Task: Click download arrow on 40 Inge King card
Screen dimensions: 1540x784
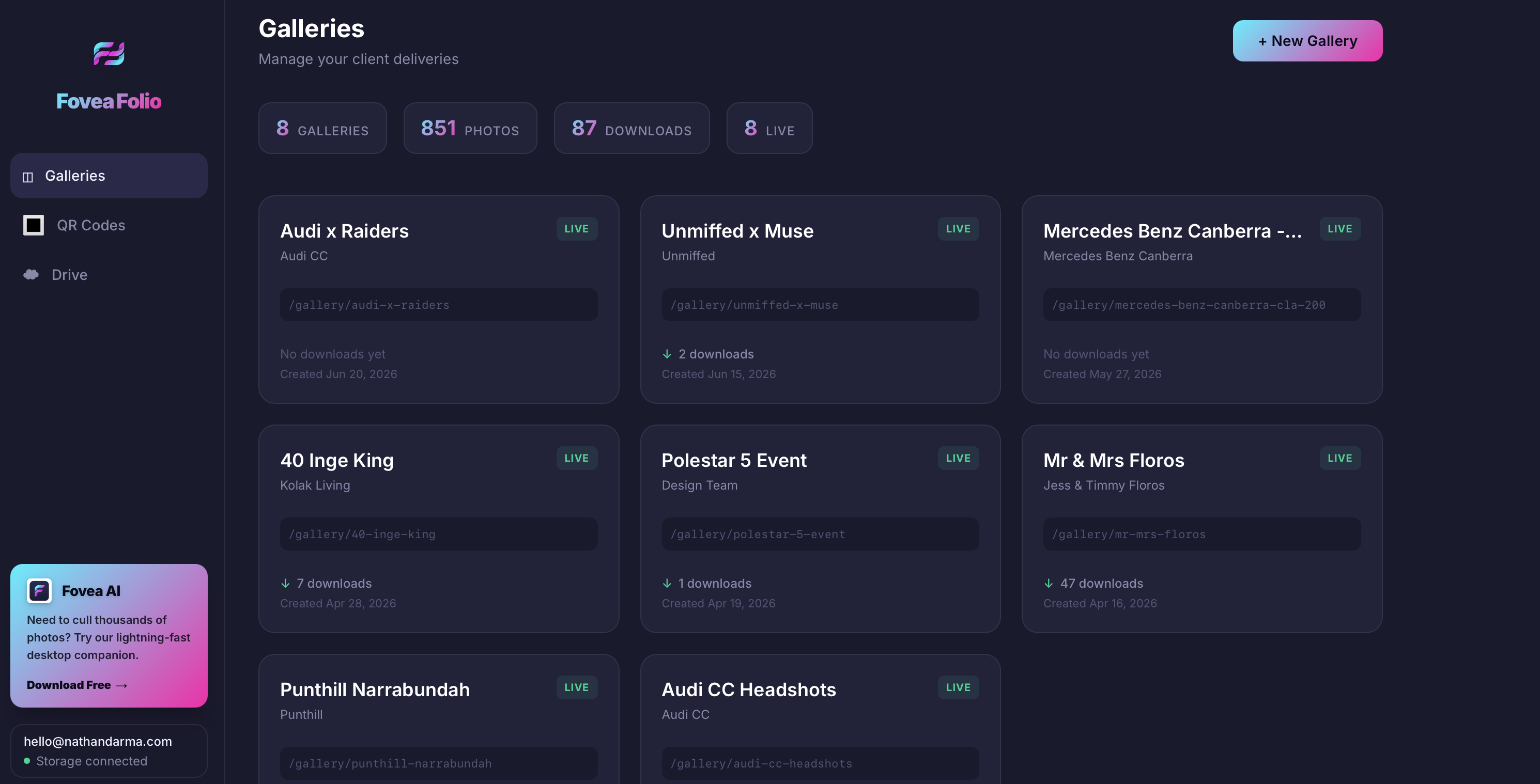Action: click(285, 583)
